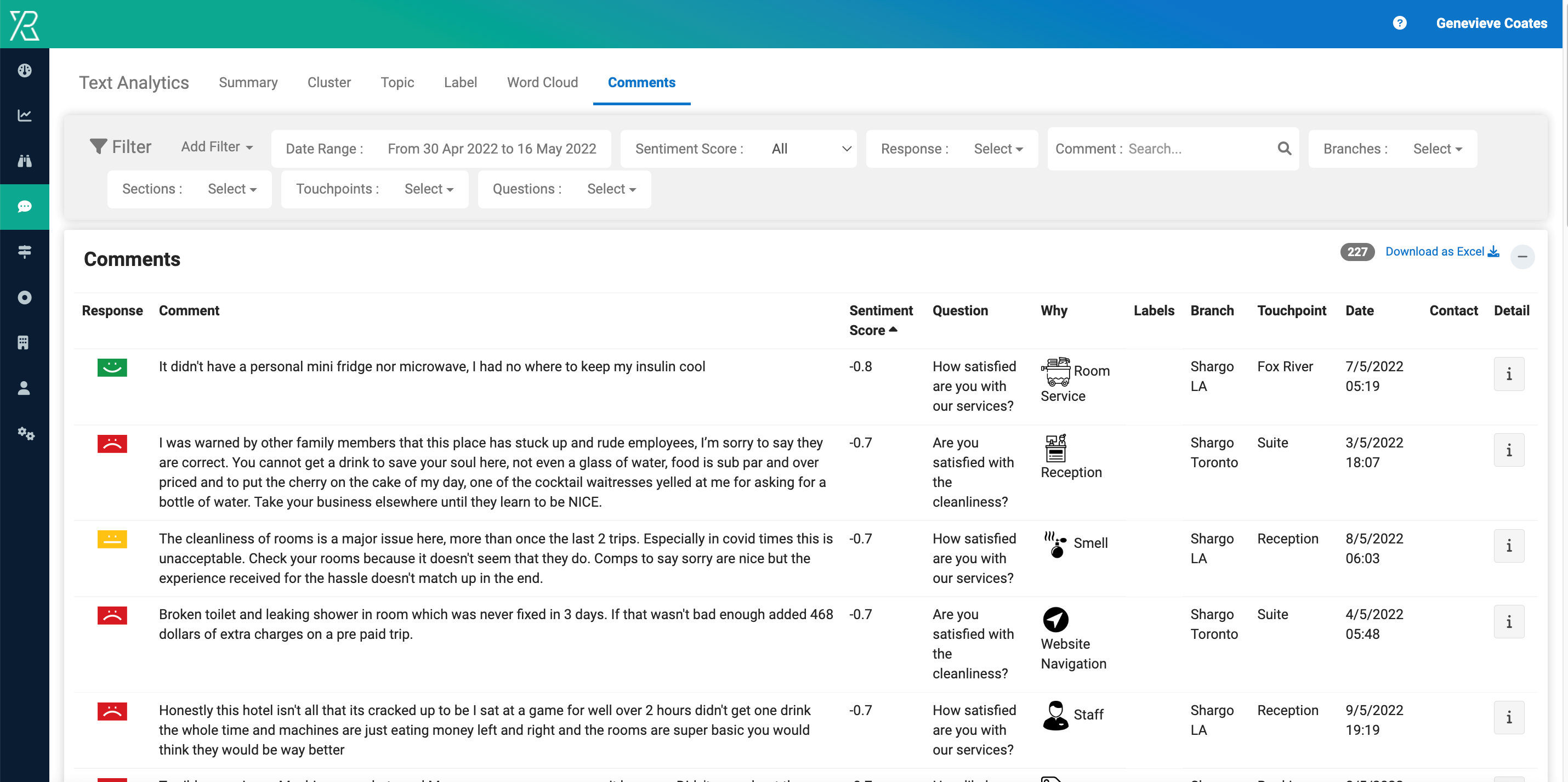Click the help question mark icon in the header
The width and height of the screenshot is (1568, 782).
pyautogui.click(x=1400, y=23)
